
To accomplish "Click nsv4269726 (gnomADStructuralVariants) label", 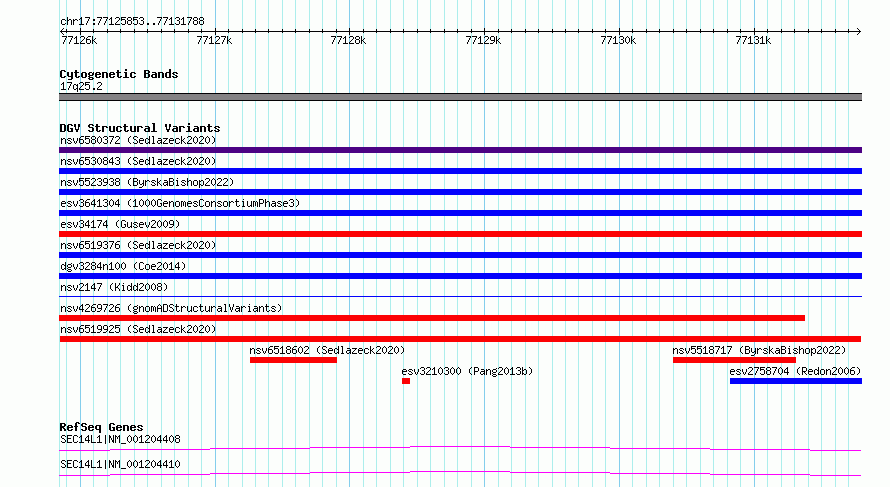I will tap(171, 308).
